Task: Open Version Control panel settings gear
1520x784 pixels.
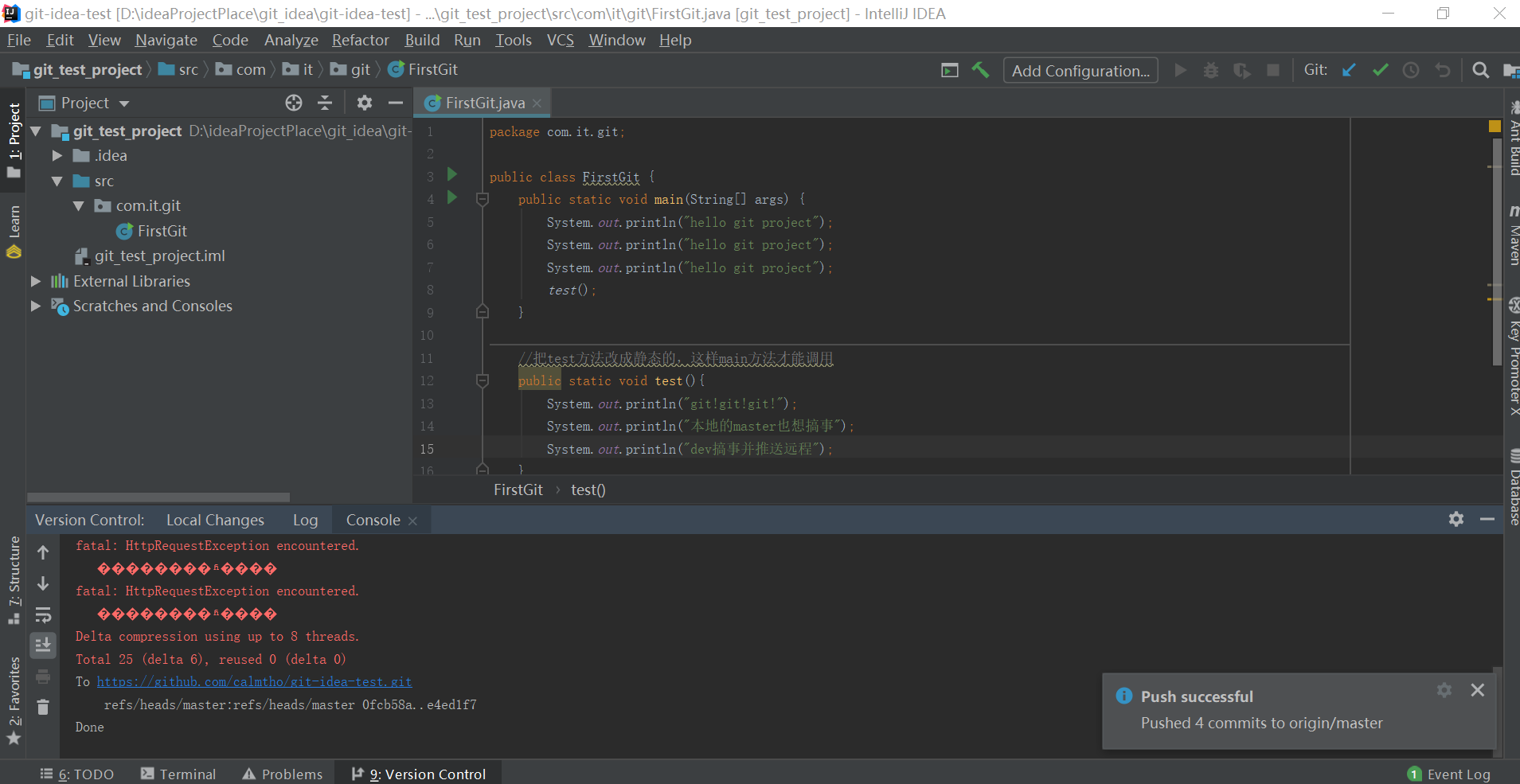Action: 1456,519
